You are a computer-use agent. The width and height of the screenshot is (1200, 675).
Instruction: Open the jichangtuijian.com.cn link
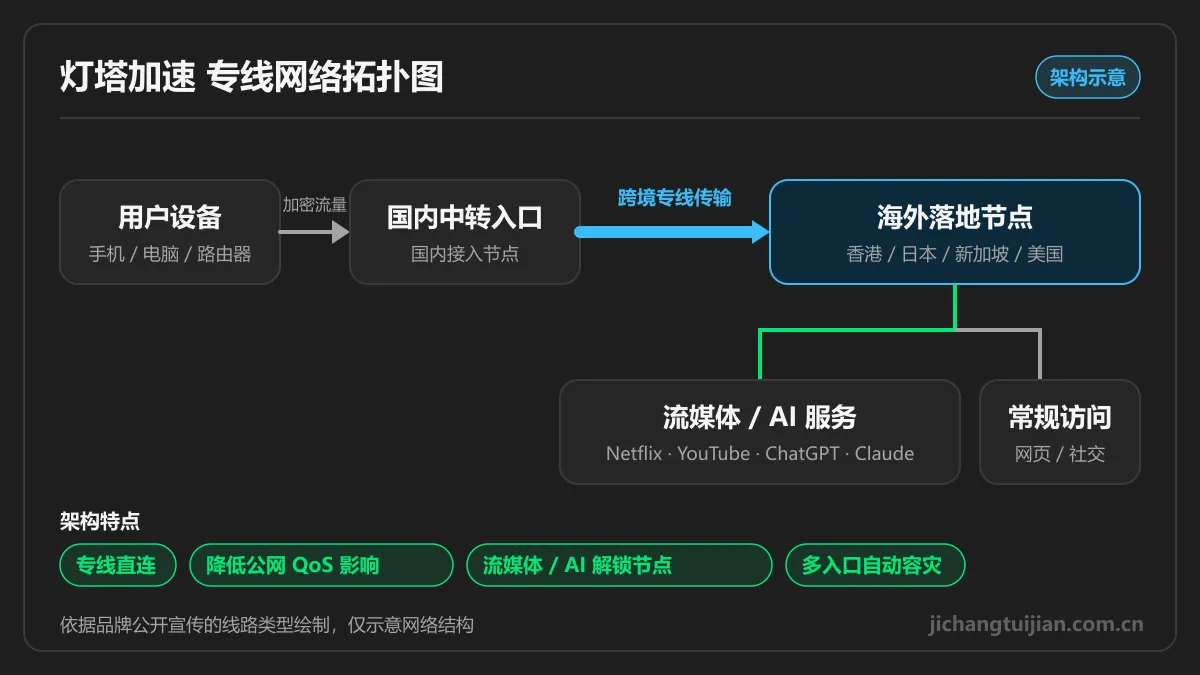tap(1036, 624)
